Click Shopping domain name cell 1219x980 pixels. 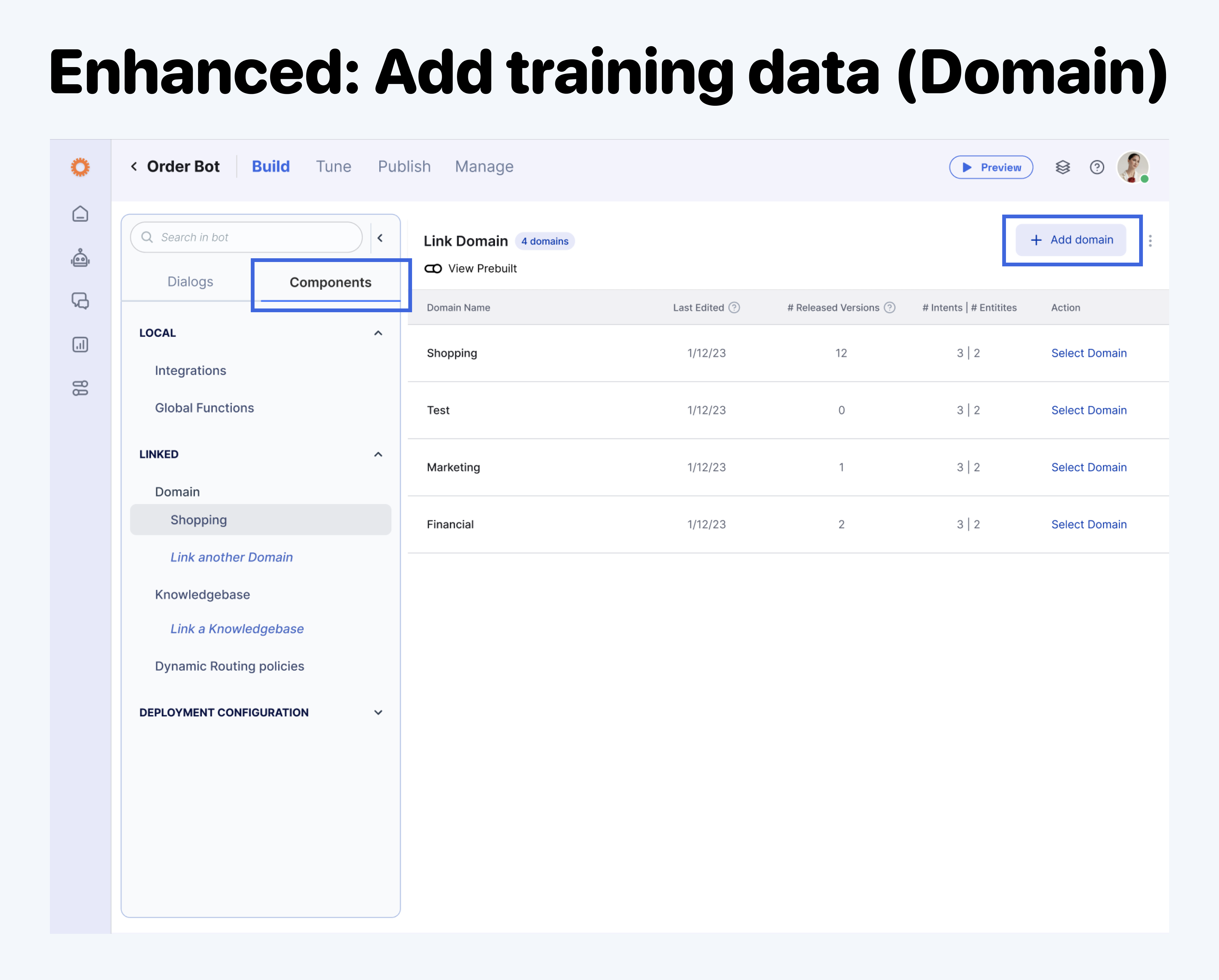point(452,353)
